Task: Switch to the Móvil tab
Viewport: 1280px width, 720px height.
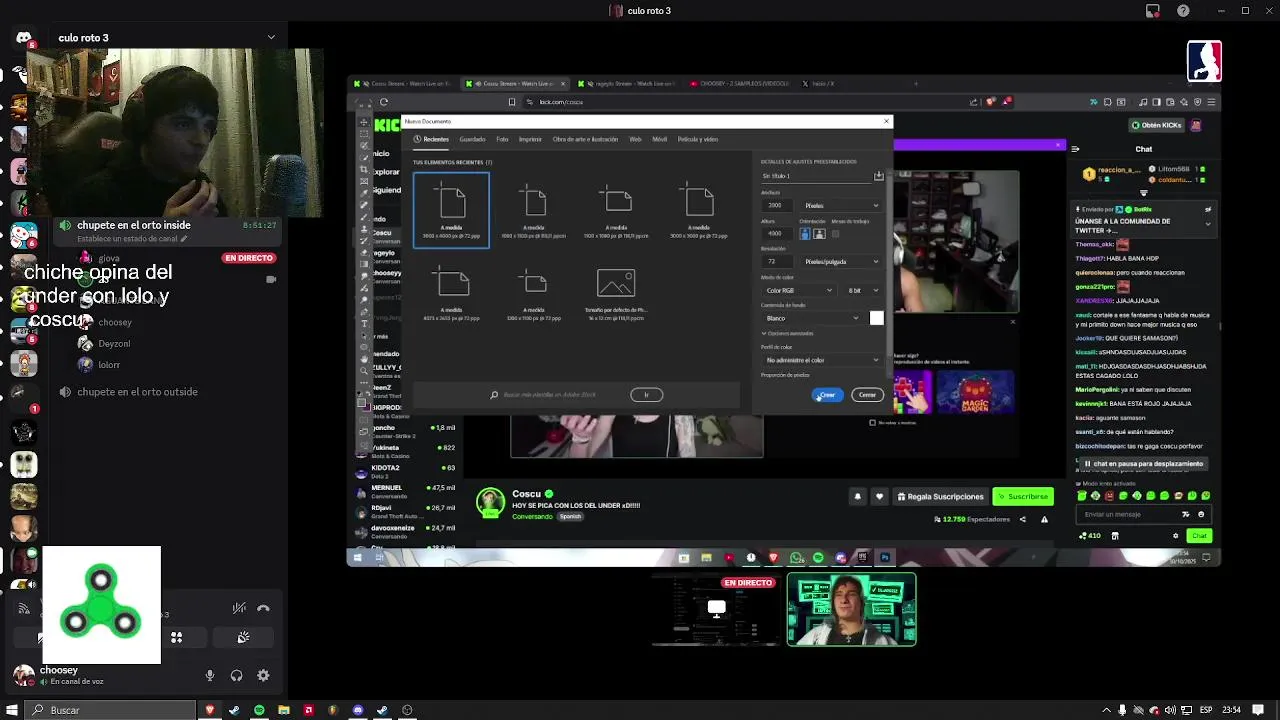Action: click(659, 139)
